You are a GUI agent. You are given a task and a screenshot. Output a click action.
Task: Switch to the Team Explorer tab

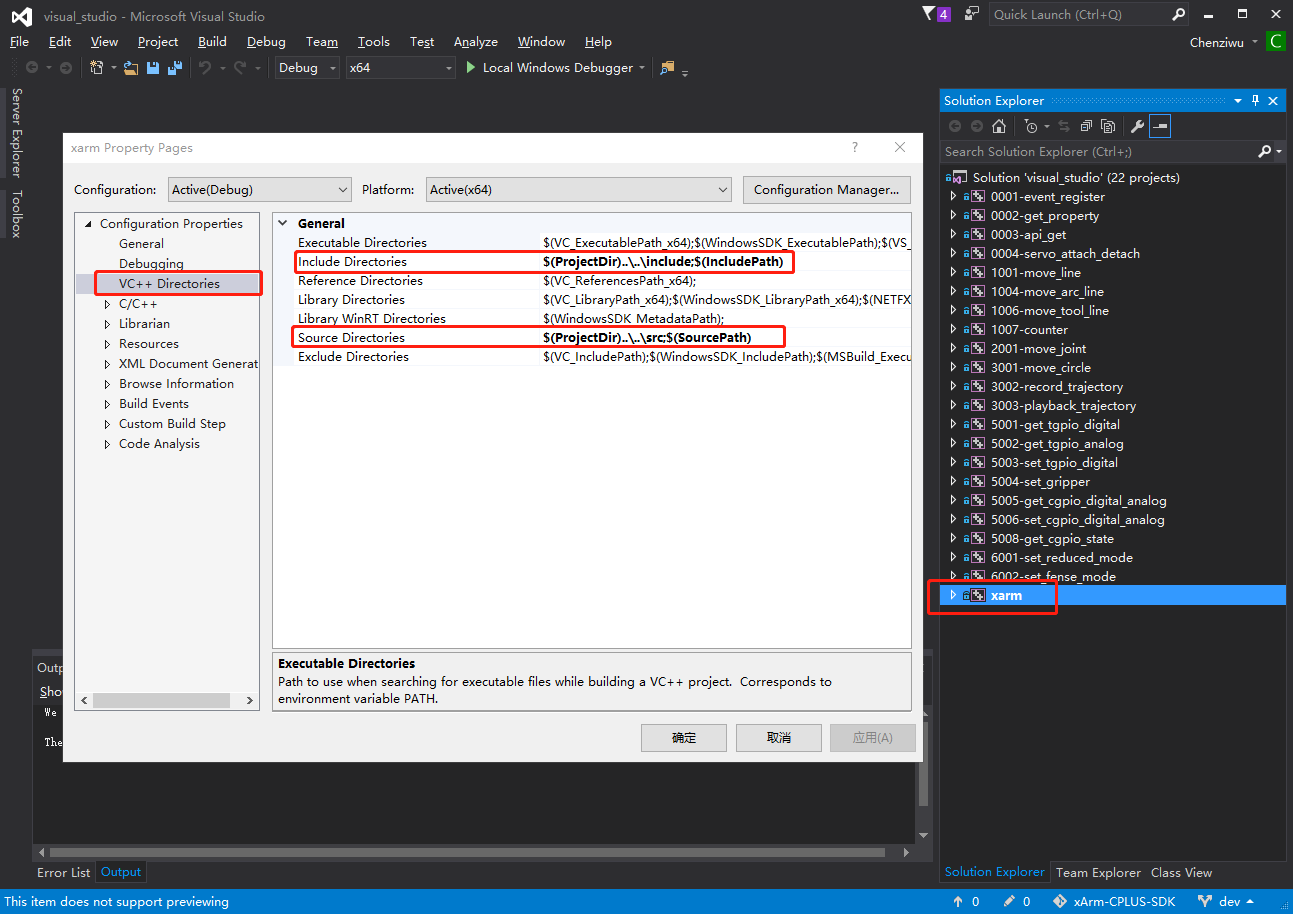pos(1098,872)
